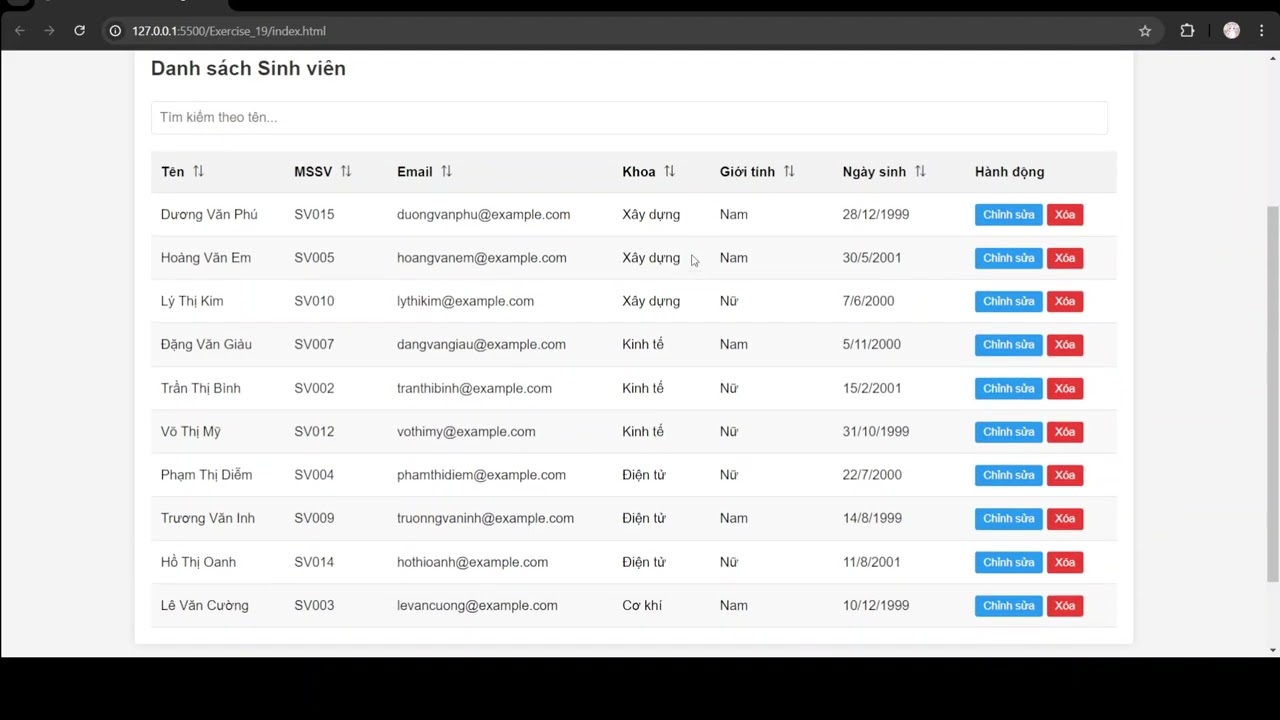Click email hothioanh@example.com

472,562
